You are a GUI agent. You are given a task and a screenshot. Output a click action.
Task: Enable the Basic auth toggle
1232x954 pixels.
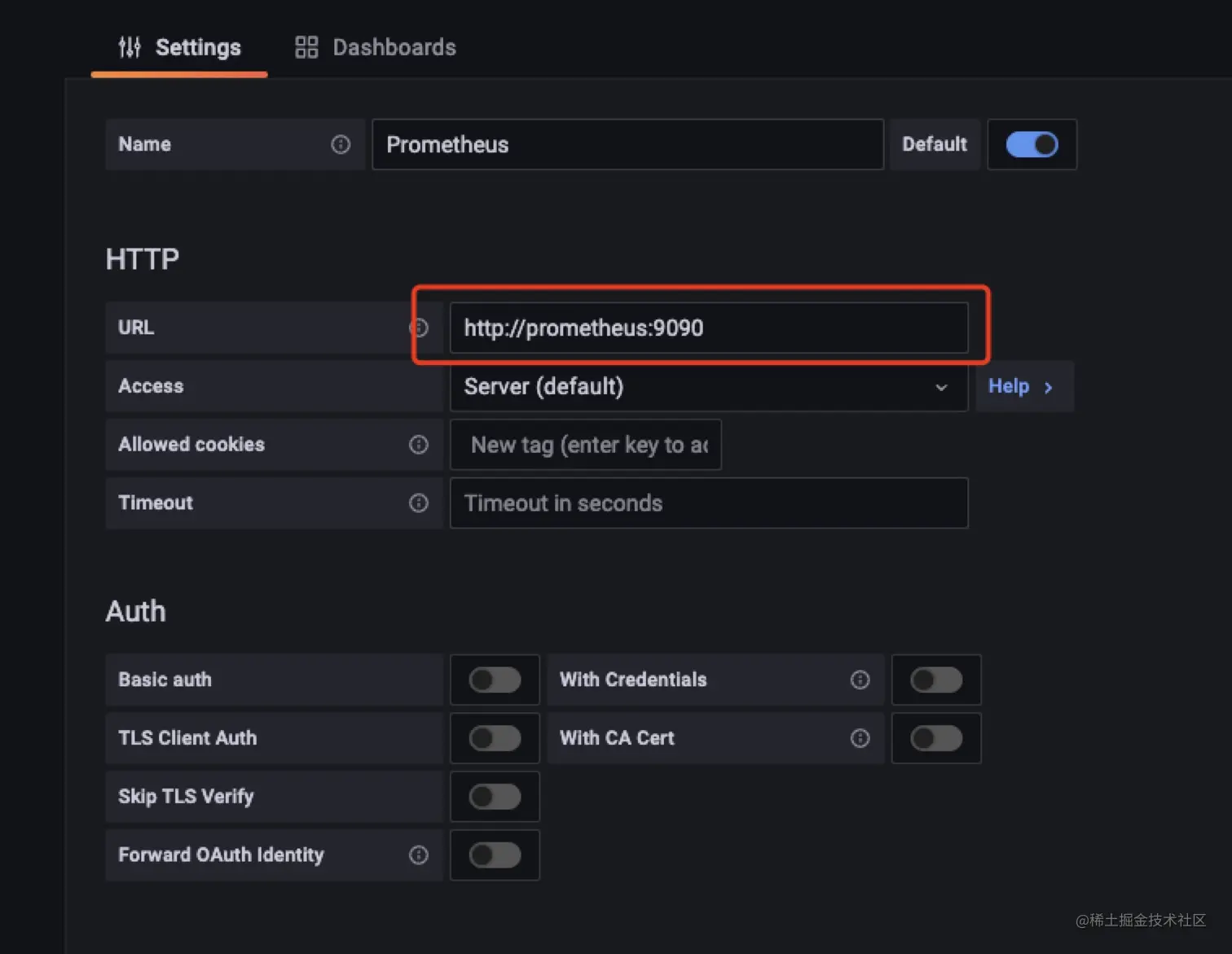[495, 679]
